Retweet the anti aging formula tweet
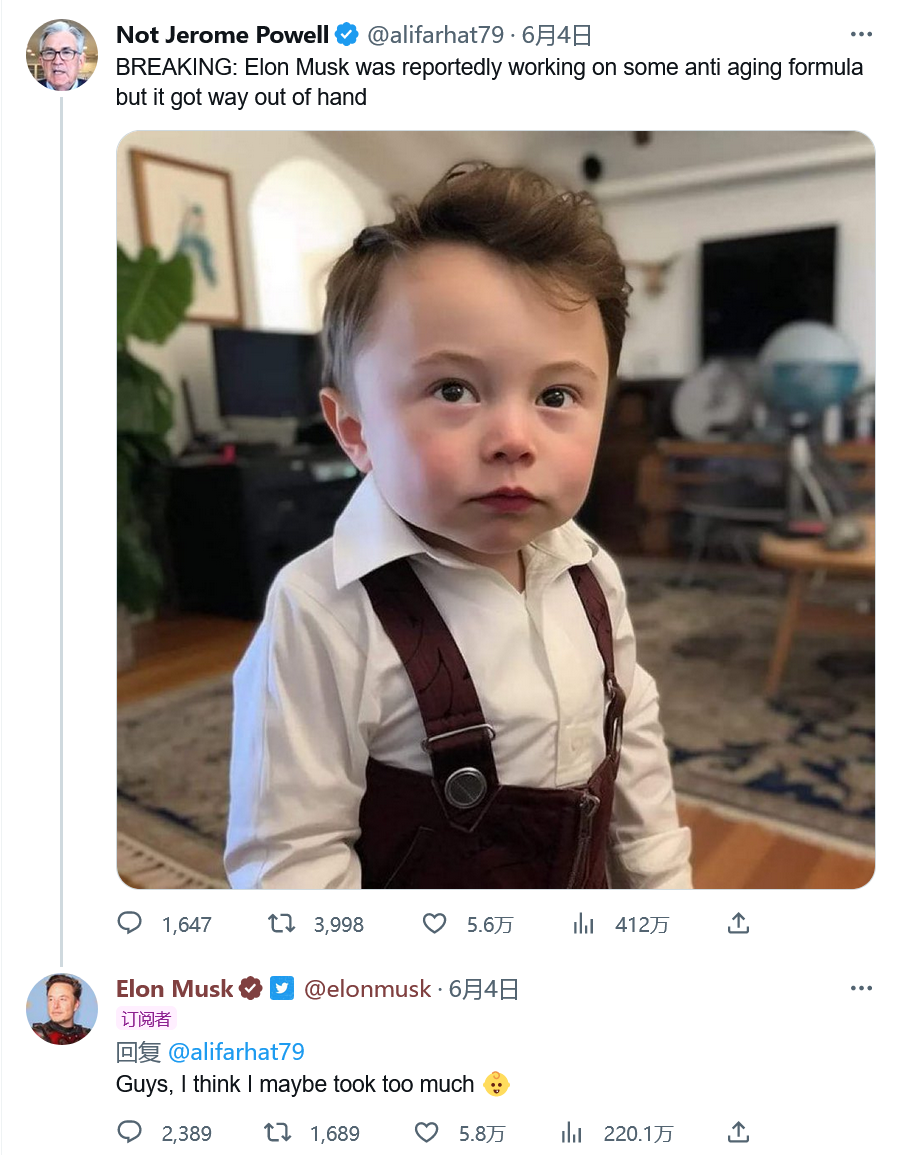The width and height of the screenshot is (898, 1155). (282, 923)
